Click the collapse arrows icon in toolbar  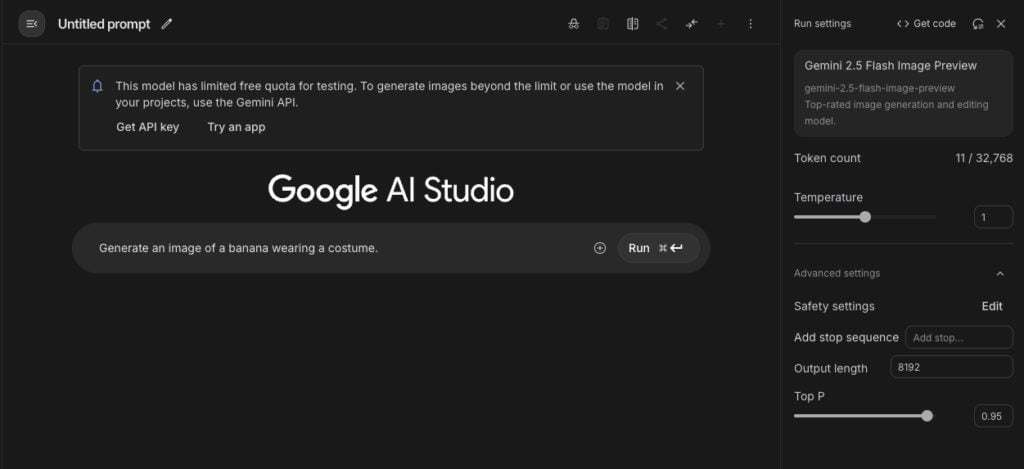(x=692, y=24)
